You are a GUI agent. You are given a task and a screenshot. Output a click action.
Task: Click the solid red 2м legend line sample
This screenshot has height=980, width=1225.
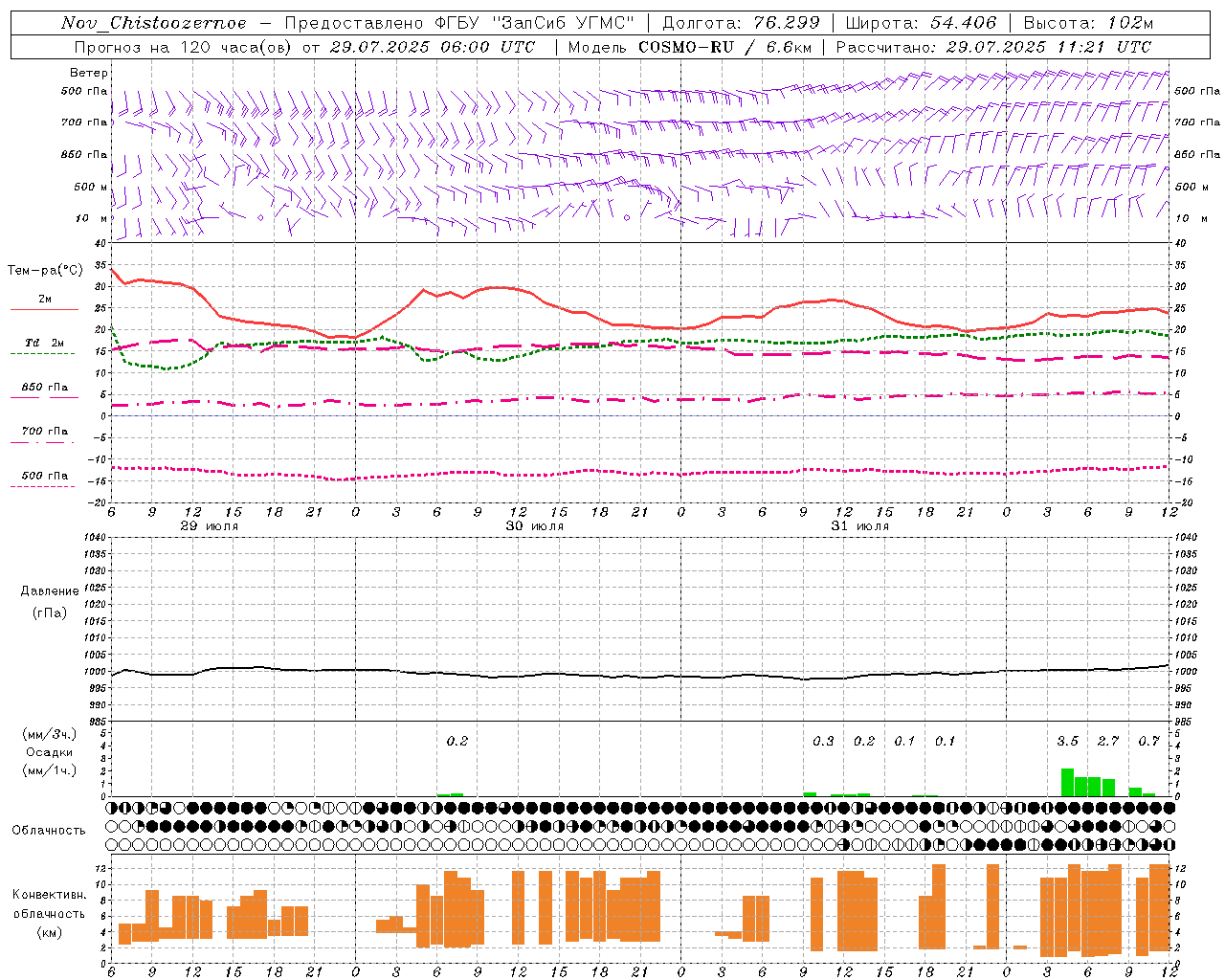[44, 310]
